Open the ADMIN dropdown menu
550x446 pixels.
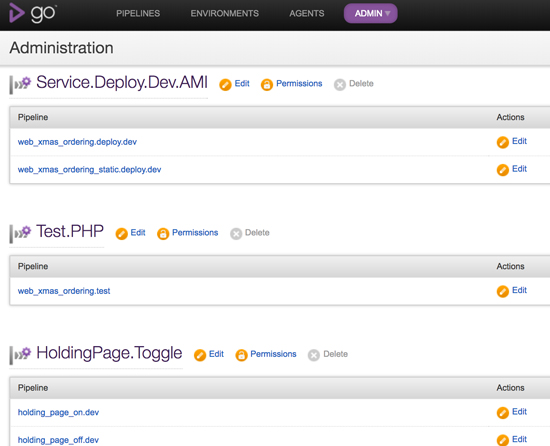370,13
